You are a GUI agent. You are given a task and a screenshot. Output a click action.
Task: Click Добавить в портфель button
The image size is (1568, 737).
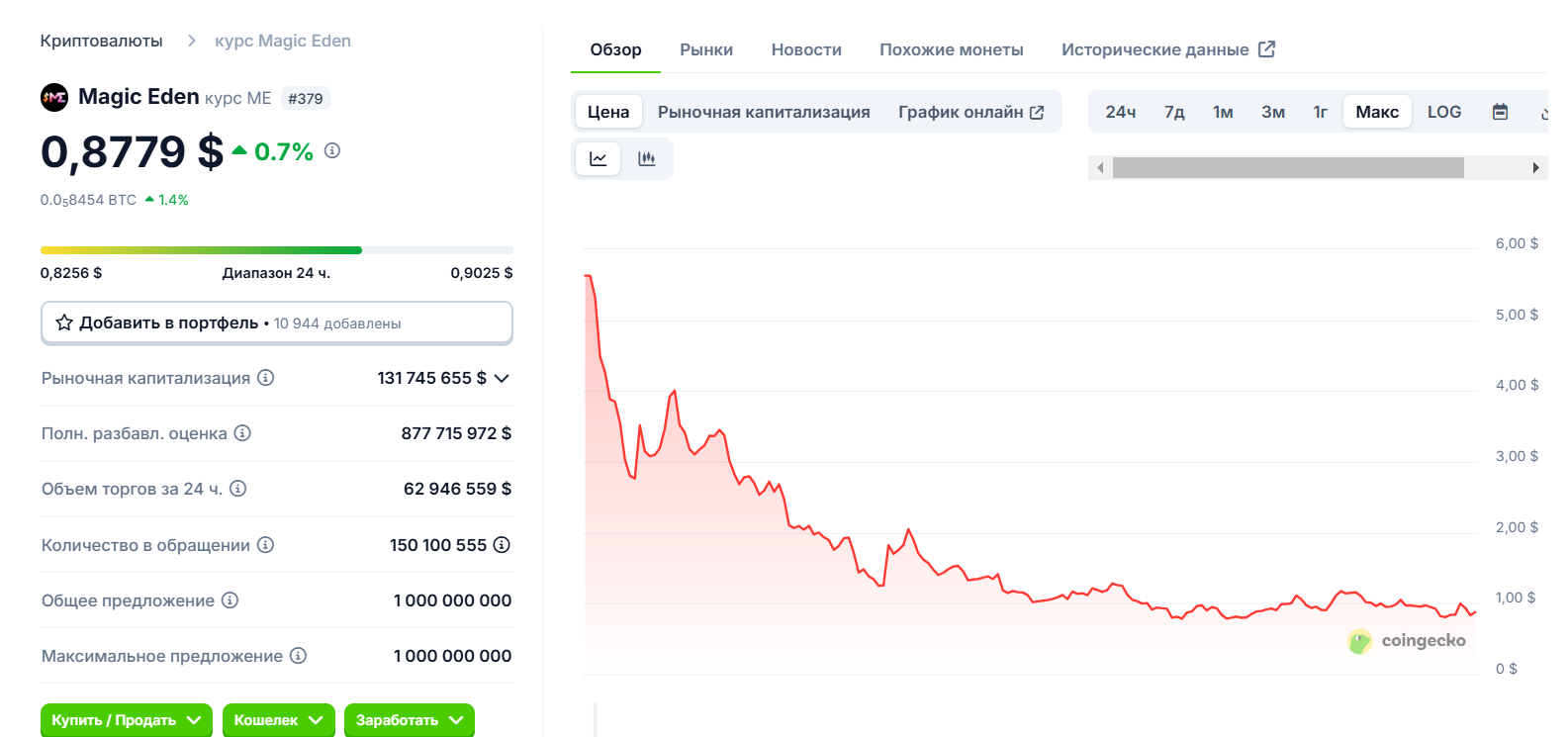(277, 322)
